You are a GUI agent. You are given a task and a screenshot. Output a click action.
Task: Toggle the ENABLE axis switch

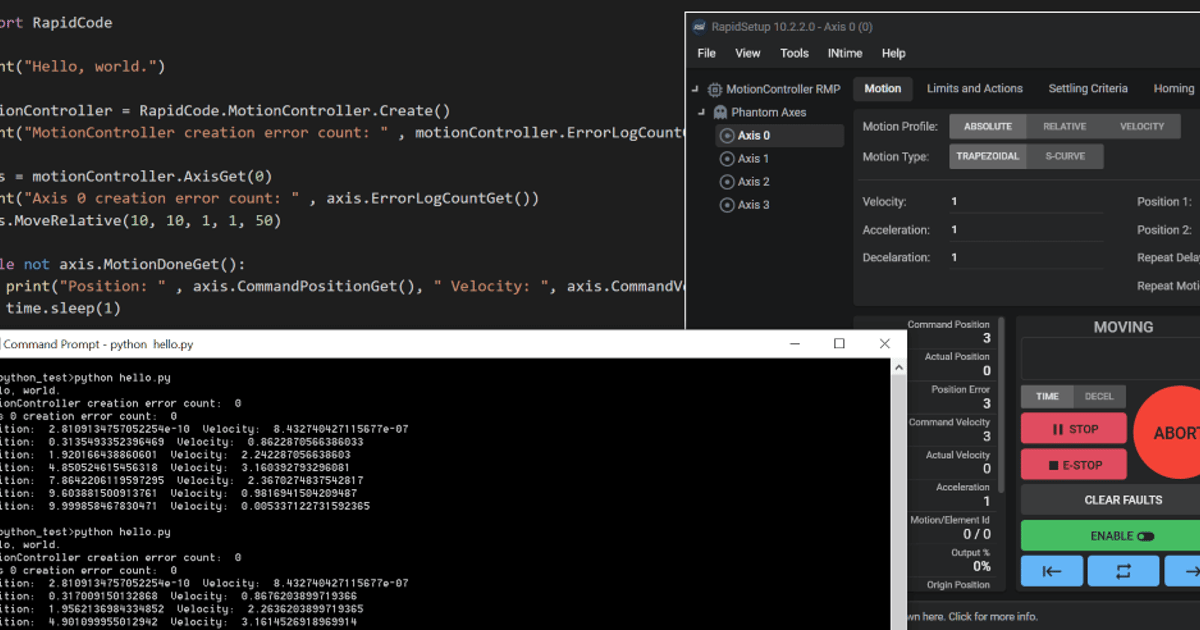pos(1146,536)
